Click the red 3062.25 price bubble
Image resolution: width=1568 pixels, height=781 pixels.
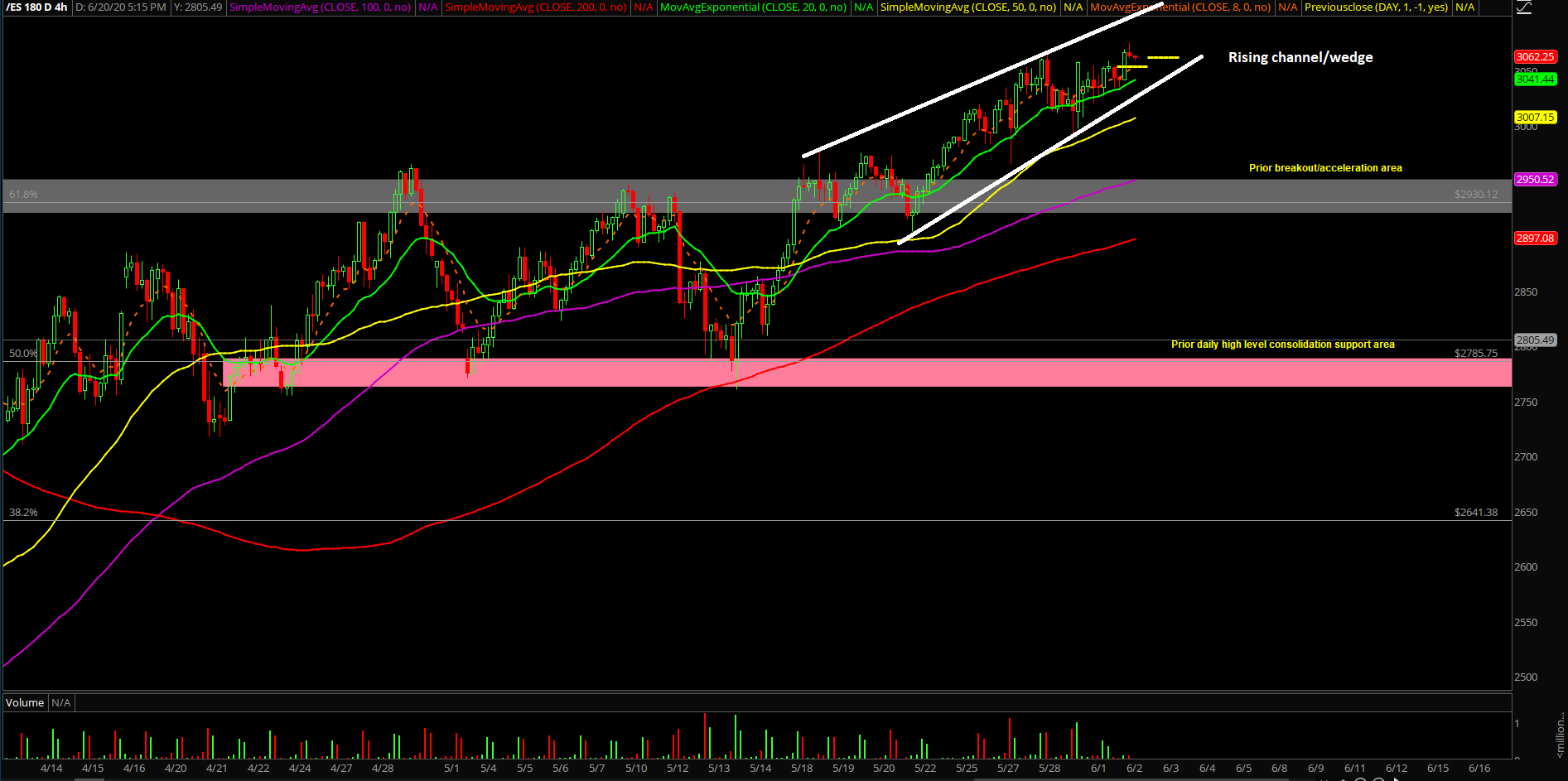[1535, 56]
